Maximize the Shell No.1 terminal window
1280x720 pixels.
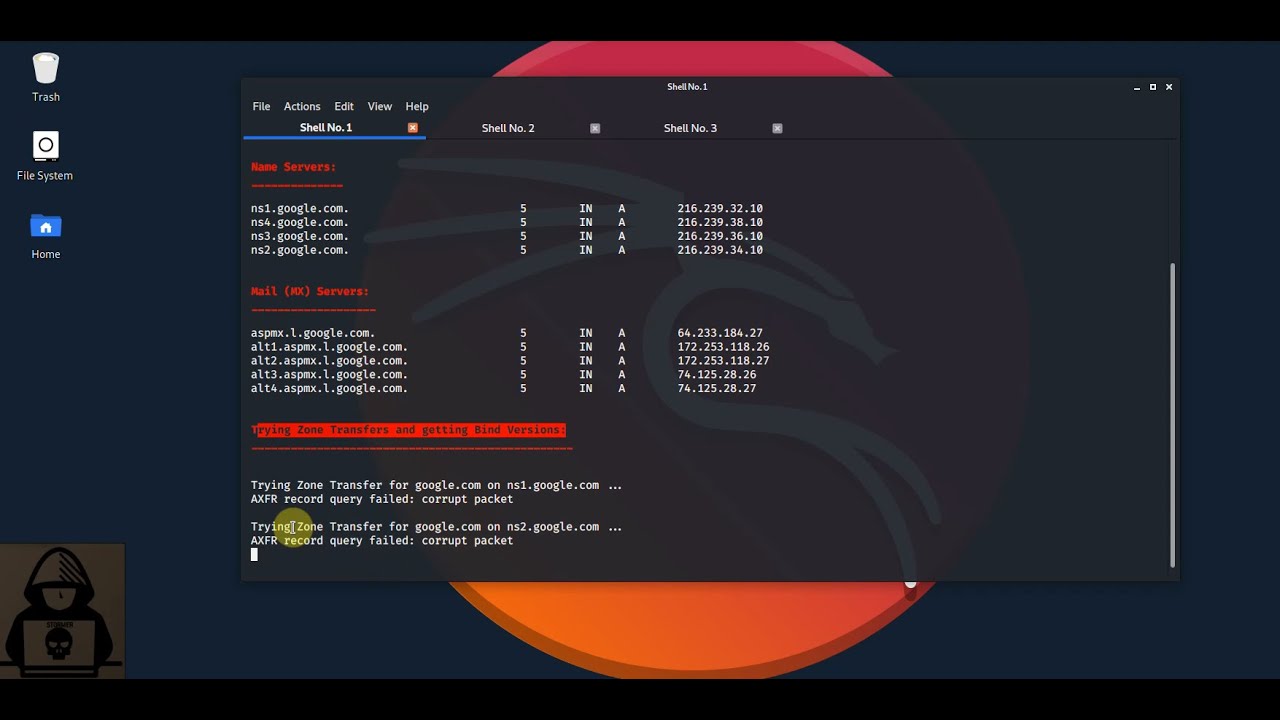pyautogui.click(x=1152, y=87)
